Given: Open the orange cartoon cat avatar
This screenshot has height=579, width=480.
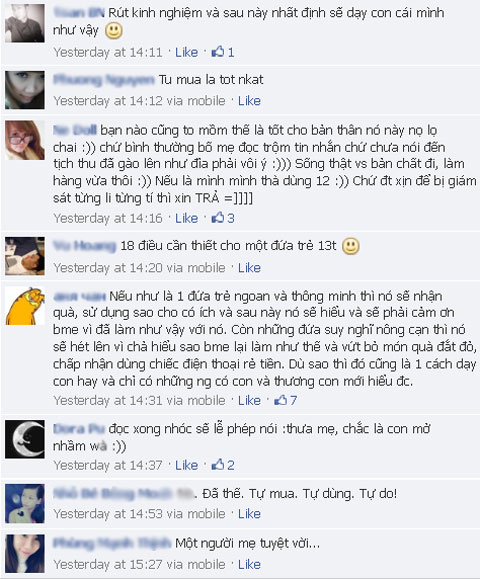Looking at the screenshot, I should point(25,306).
